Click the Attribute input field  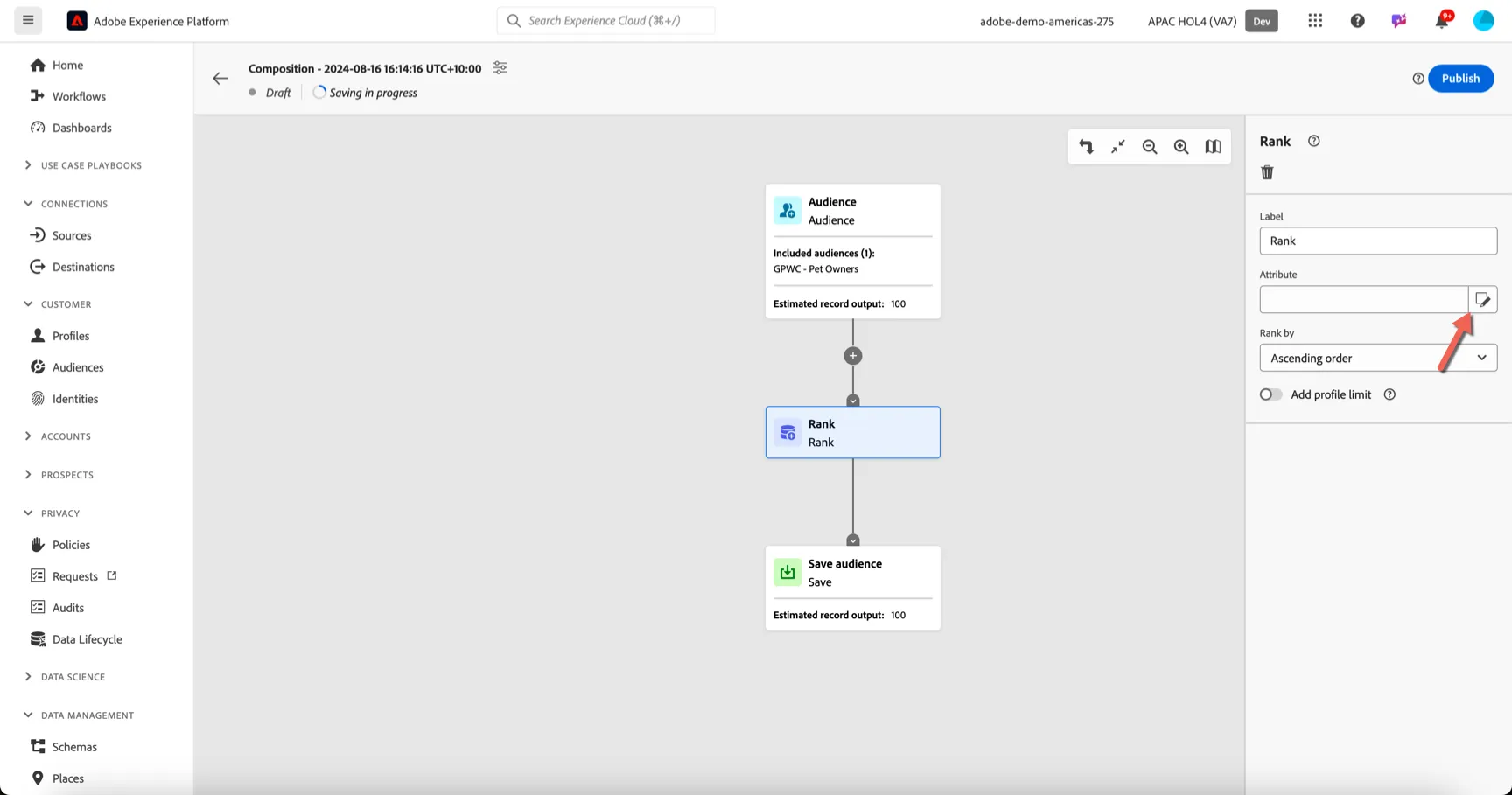point(1363,300)
